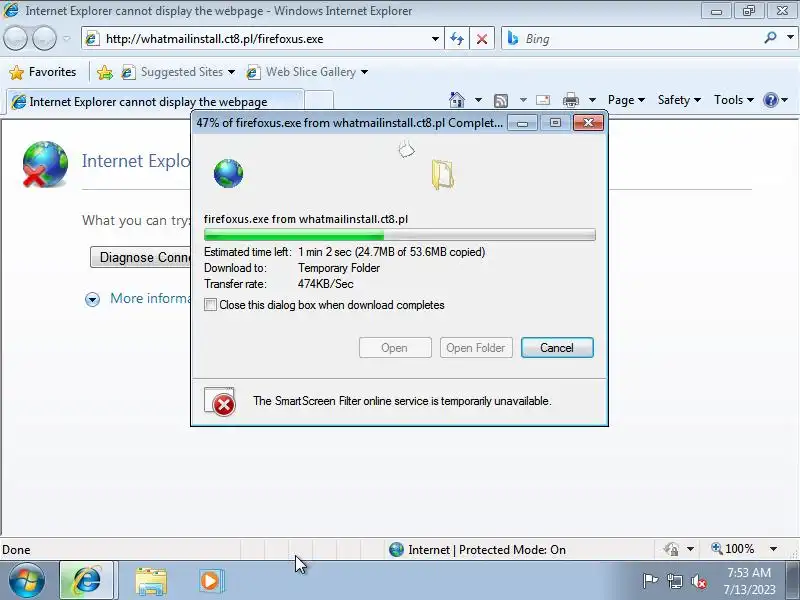Click the Cancel download button

(x=557, y=348)
